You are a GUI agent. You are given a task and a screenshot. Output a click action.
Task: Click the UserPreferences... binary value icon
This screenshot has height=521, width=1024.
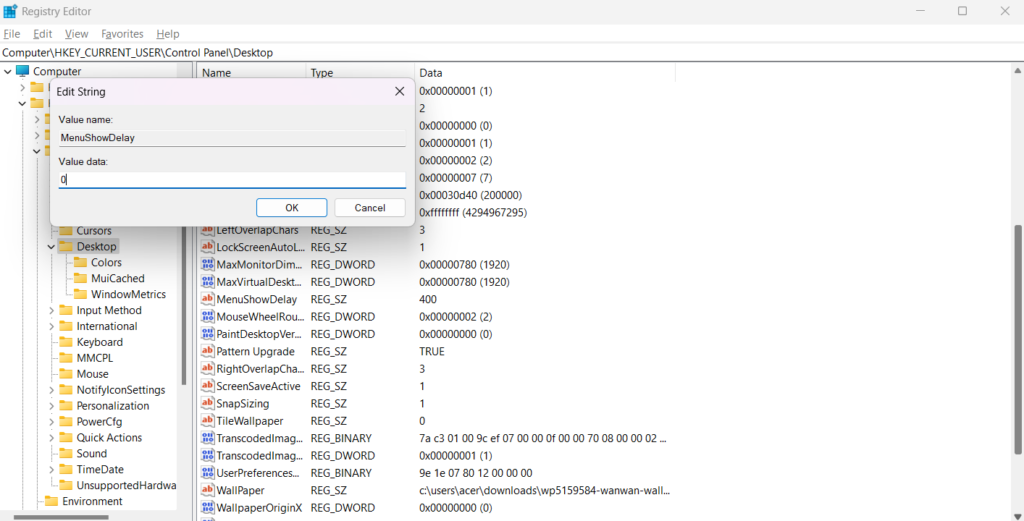click(x=208, y=473)
